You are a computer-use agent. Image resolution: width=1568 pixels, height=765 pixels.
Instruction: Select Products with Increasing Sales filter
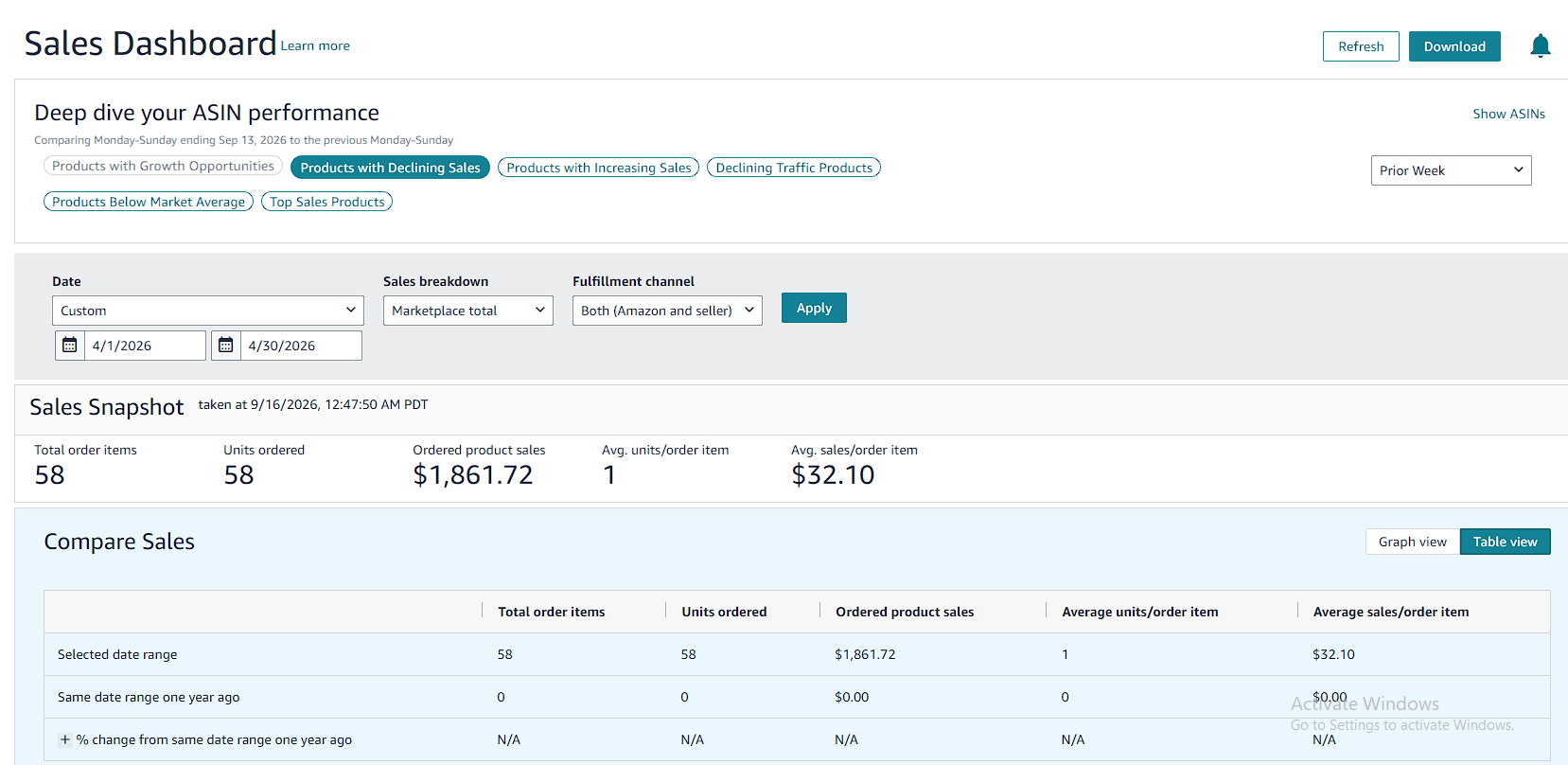pos(599,168)
